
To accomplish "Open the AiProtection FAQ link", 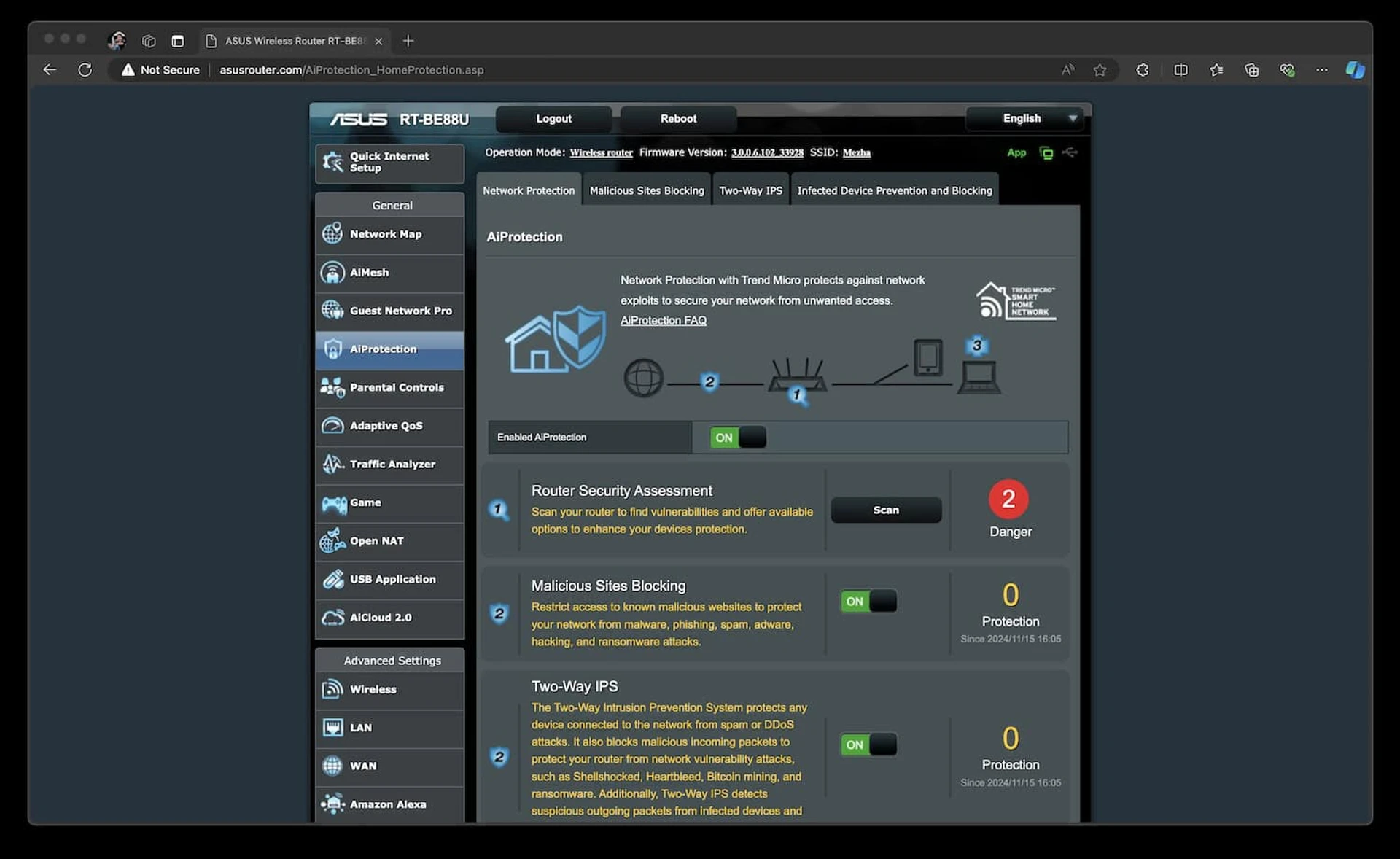I will coord(664,320).
